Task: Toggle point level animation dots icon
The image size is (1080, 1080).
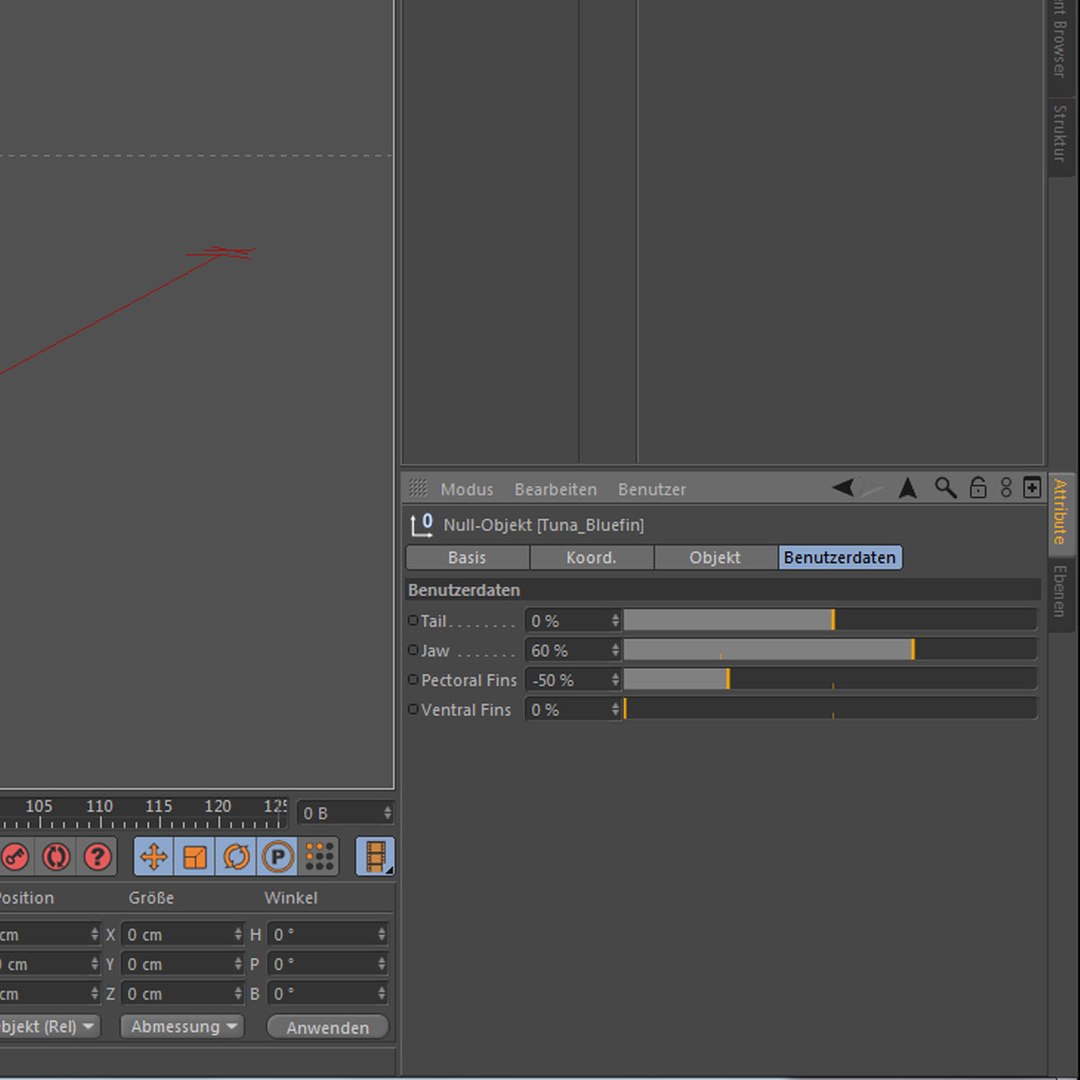Action: pyautogui.click(x=319, y=857)
